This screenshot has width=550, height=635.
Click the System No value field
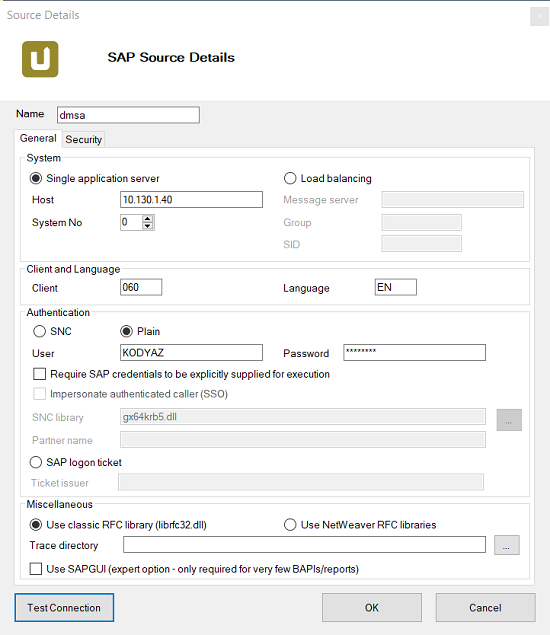131,222
